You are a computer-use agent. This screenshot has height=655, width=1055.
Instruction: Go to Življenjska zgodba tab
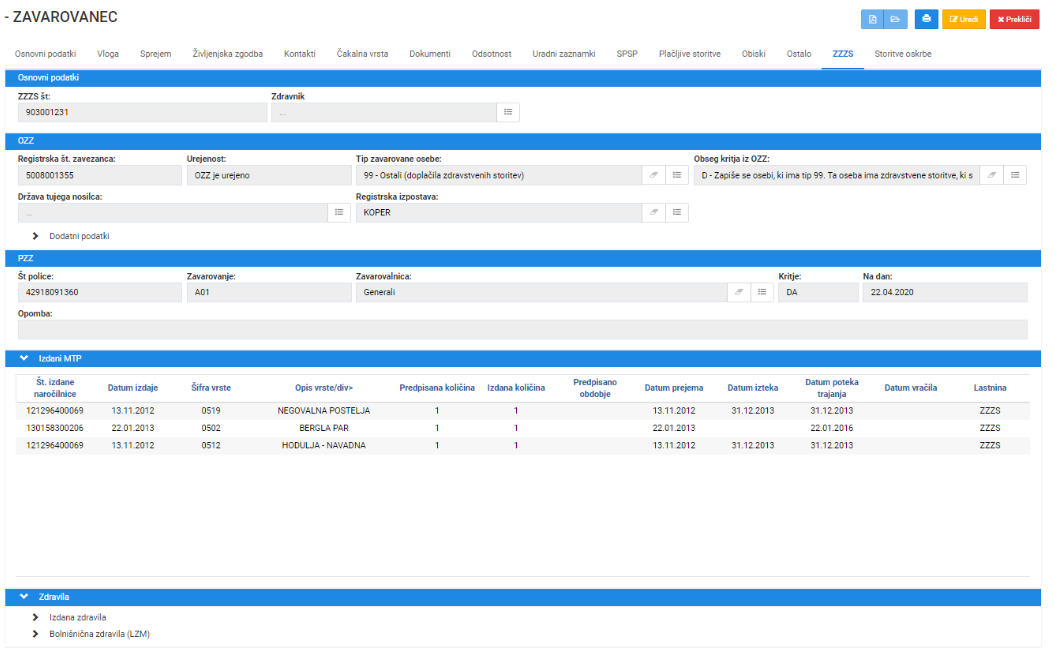(227, 54)
